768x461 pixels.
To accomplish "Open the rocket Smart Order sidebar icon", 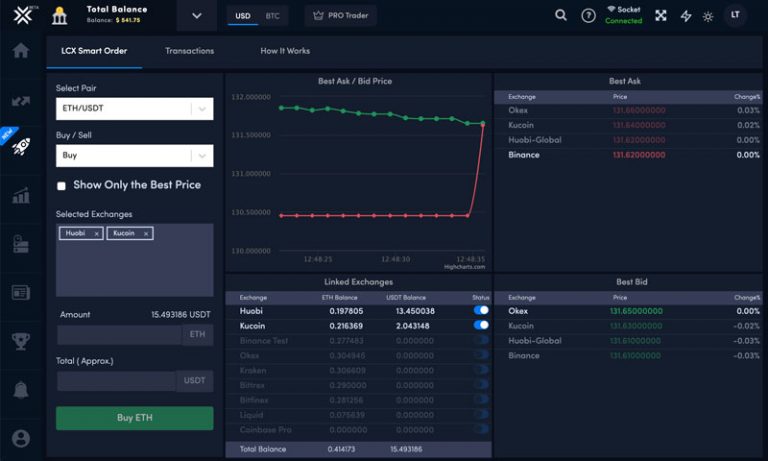I will [21, 146].
